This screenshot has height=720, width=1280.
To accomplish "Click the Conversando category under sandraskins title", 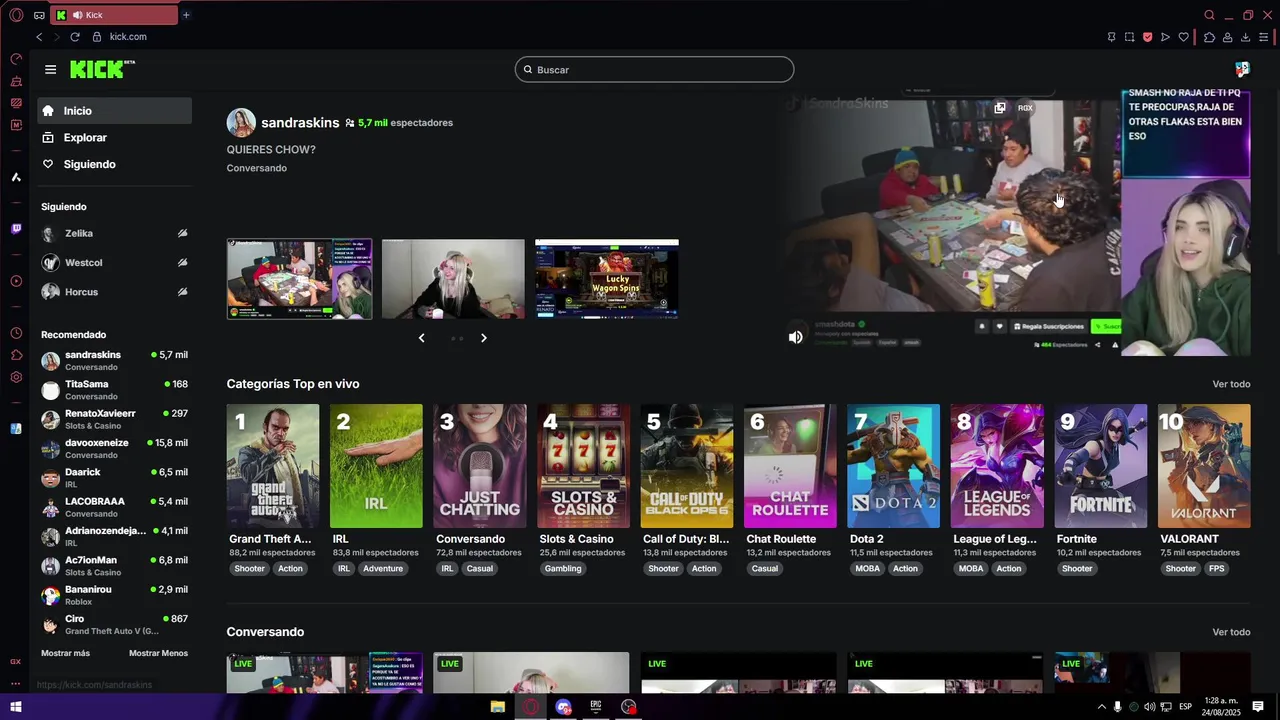I will pos(257,168).
